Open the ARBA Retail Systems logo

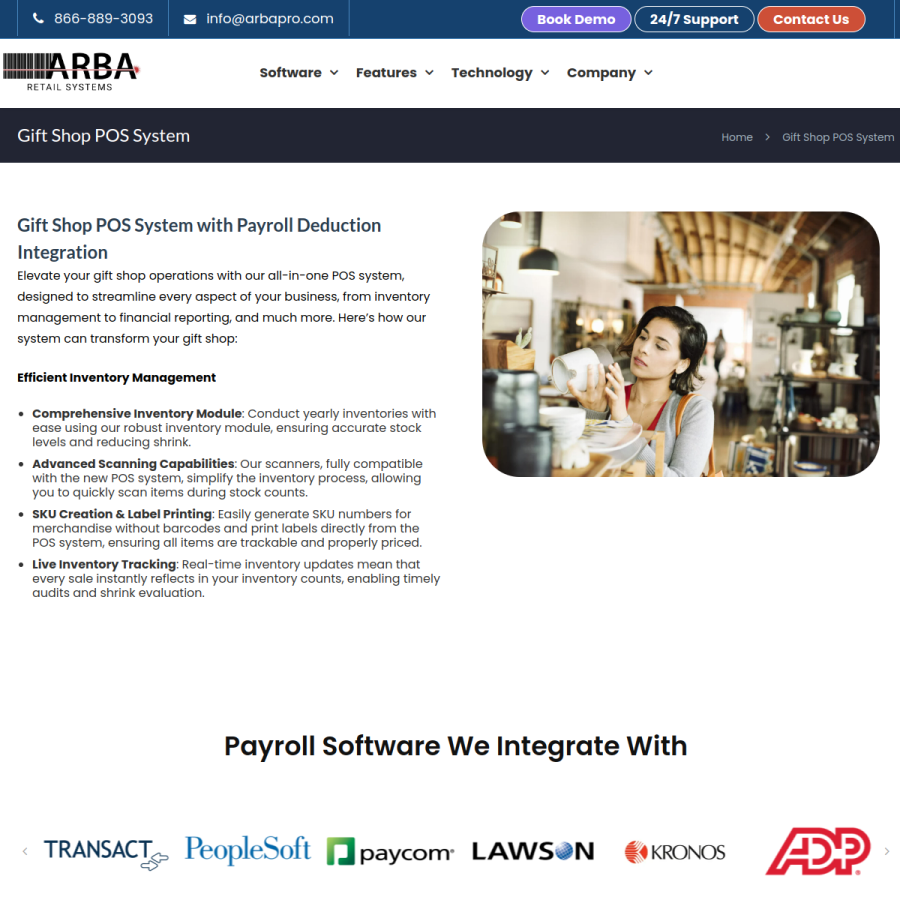(x=71, y=72)
